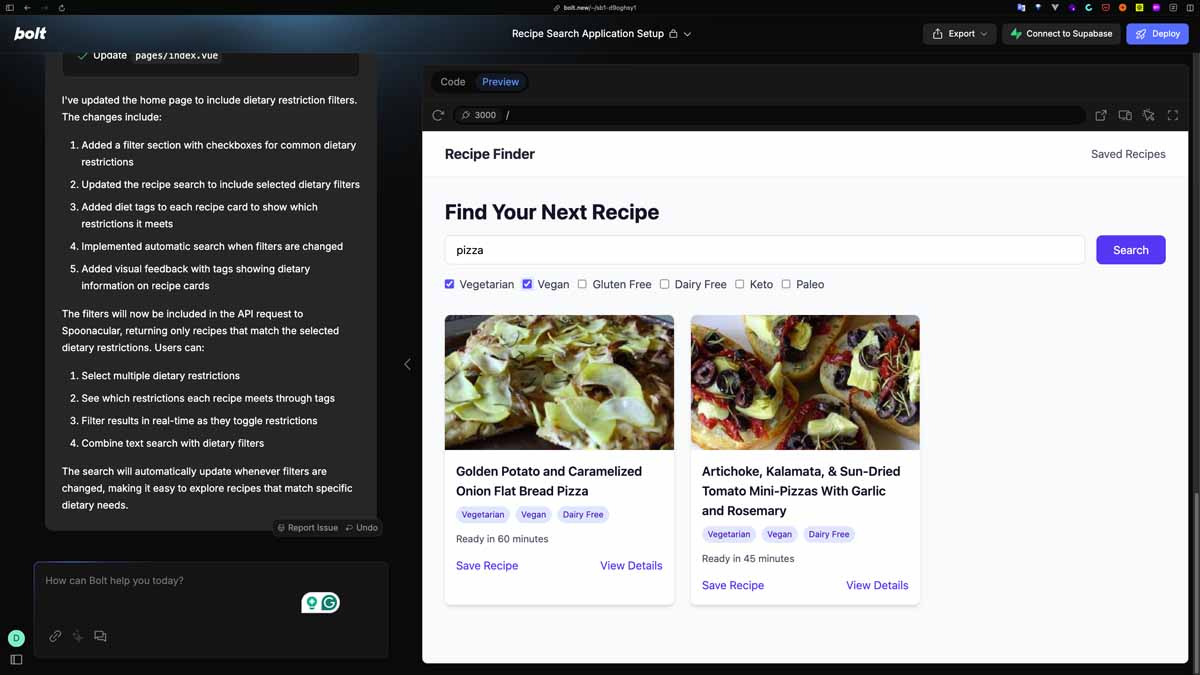
Task: Enter fullscreen preview mode
Action: tap(1172, 115)
